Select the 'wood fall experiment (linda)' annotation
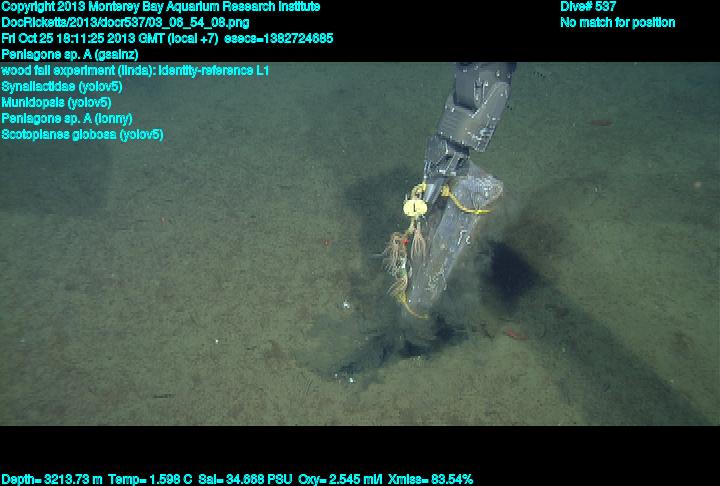The width and height of the screenshot is (720, 486). coord(135,71)
